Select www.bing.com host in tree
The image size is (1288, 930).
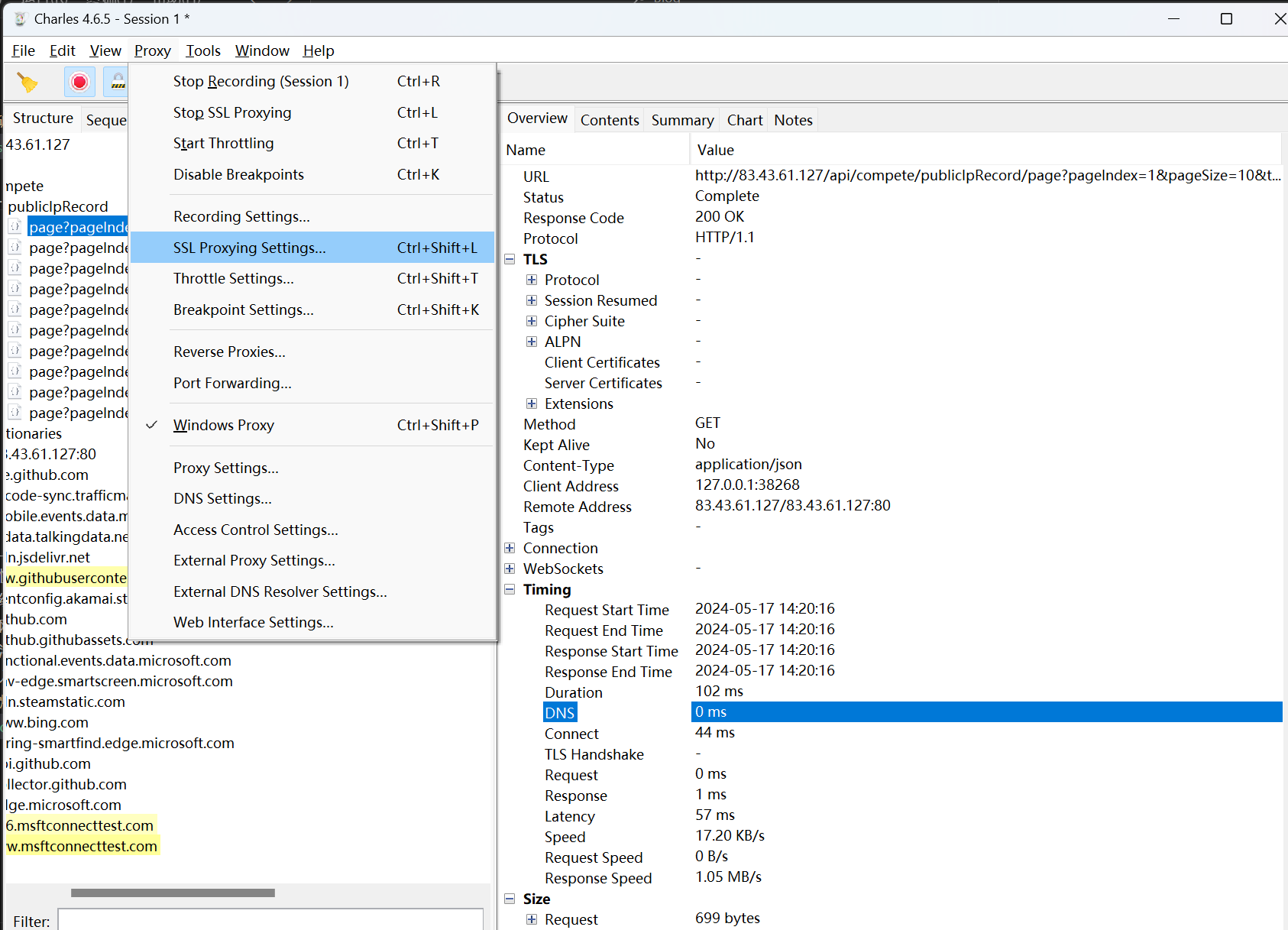click(47, 722)
